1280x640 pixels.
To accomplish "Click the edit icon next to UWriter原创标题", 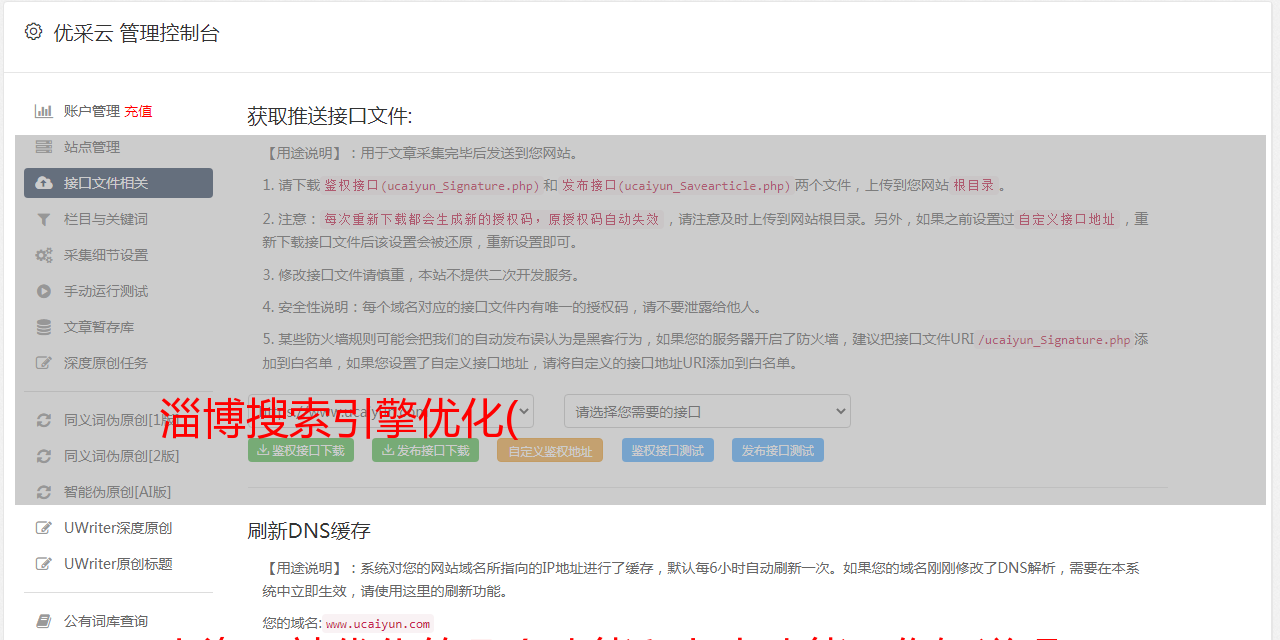I will pos(44,564).
